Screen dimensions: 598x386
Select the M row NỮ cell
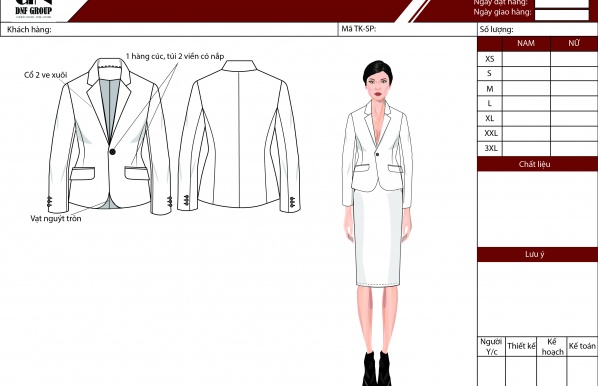574,89
